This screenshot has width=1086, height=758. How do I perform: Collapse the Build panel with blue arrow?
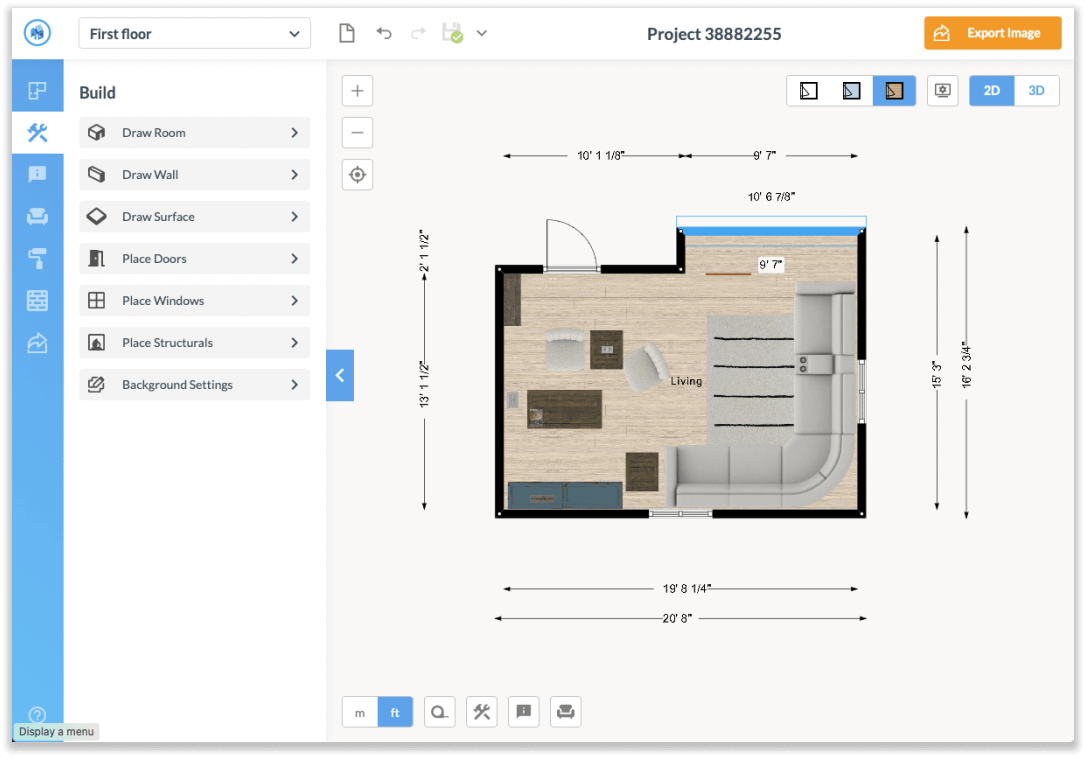(x=339, y=375)
